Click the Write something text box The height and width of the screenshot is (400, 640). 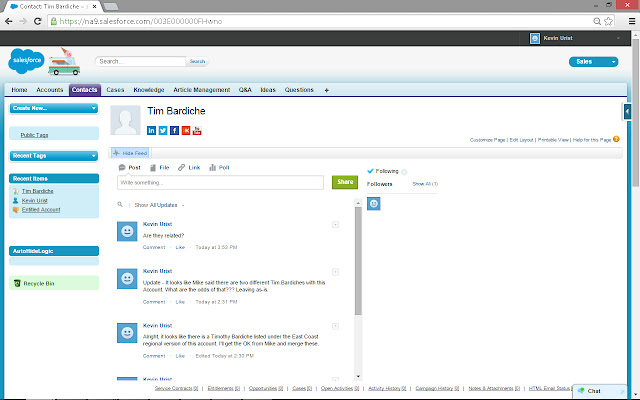(220, 182)
